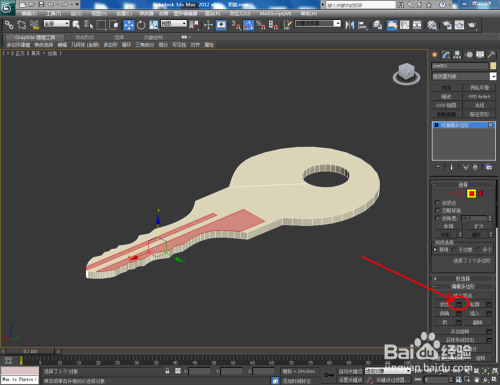Screen dimensions: 500x385
Task: Toggle Percent Snap button
Action: tap(261, 25)
